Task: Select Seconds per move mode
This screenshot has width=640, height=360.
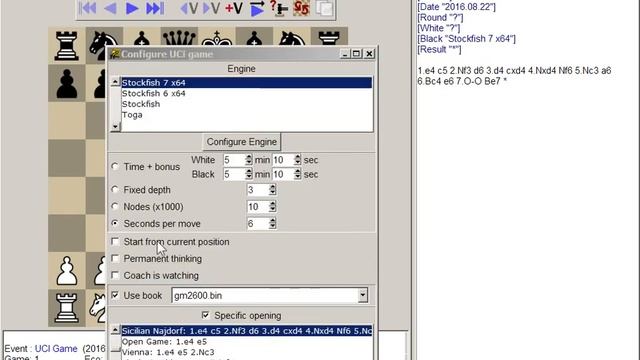Action: [115, 224]
